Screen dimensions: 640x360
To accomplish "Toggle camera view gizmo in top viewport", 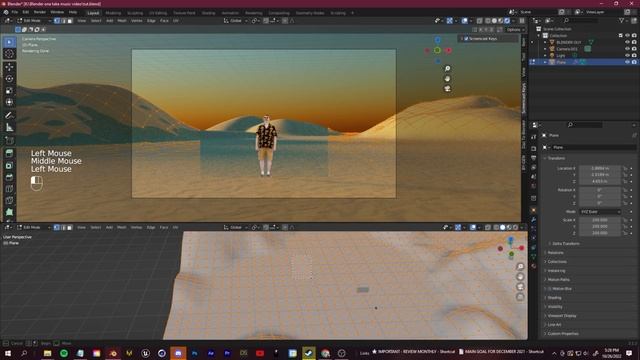I will pos(447,88).
